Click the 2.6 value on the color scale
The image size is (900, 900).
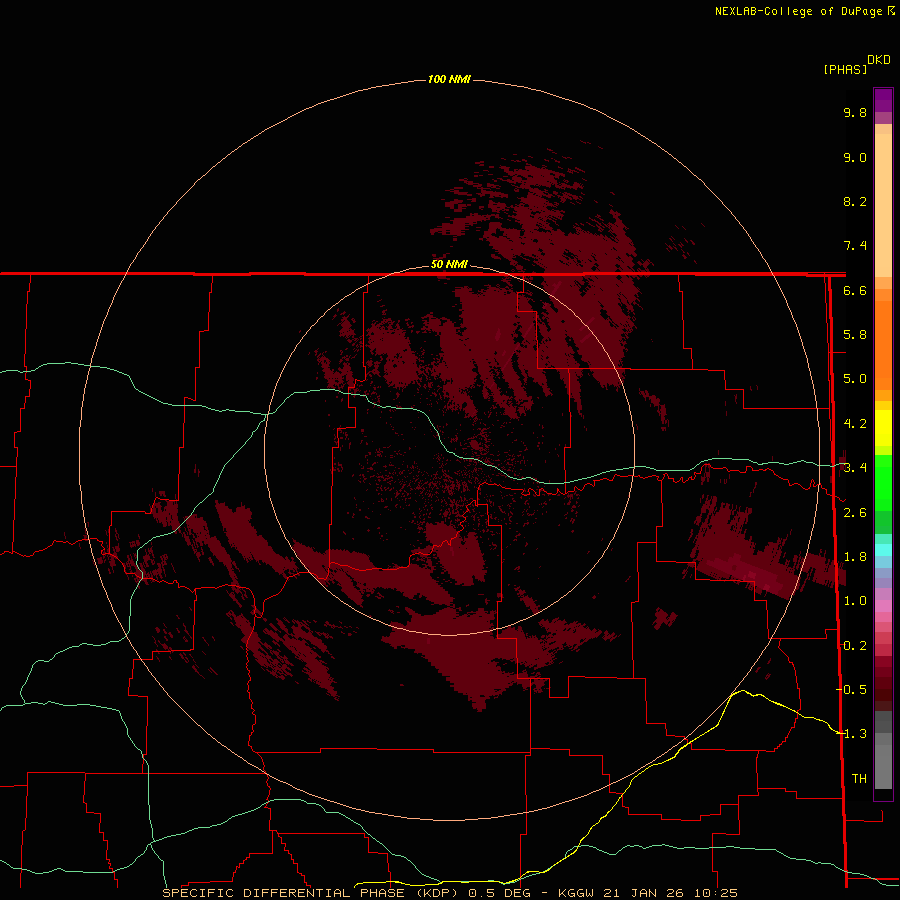coord(855,513)
